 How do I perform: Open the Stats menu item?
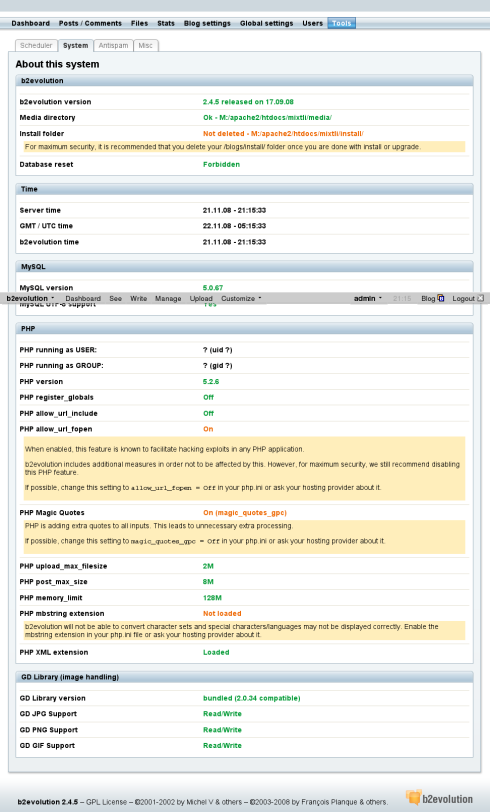(166, 23)
